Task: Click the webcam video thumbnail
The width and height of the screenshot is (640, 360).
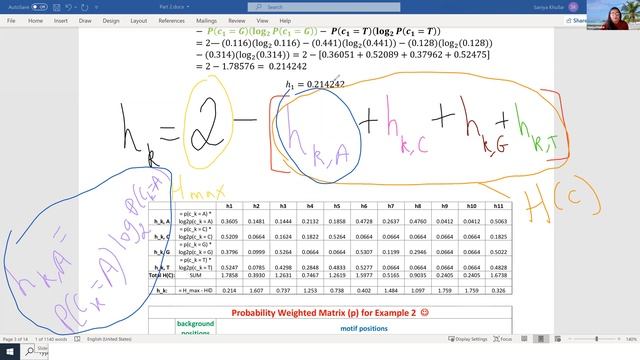Action: [x=613, y=15]
